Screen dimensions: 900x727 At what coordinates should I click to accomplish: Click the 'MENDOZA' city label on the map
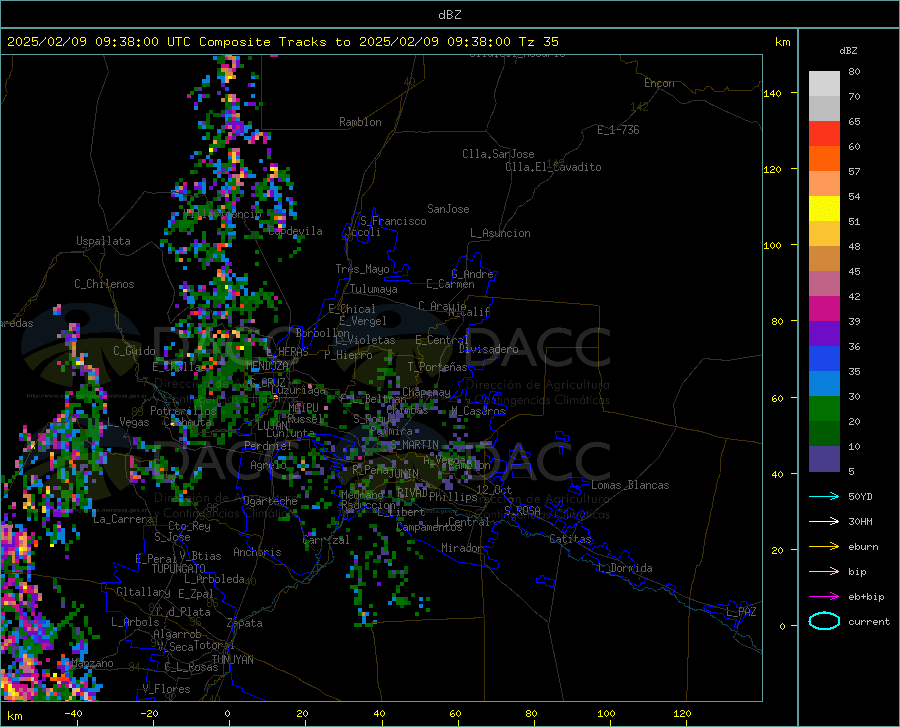(x=267, y=366)
